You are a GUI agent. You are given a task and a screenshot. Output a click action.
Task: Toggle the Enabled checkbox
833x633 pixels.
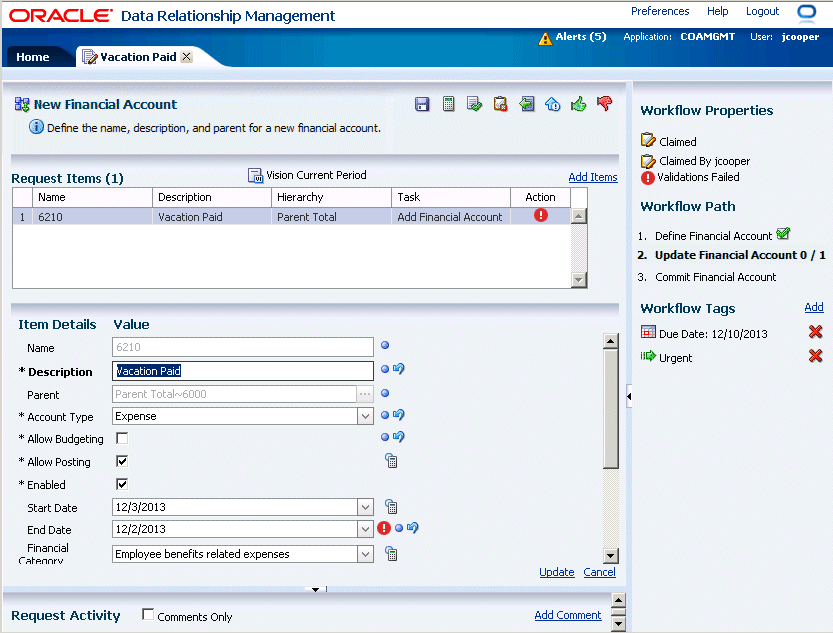[122, 484]
